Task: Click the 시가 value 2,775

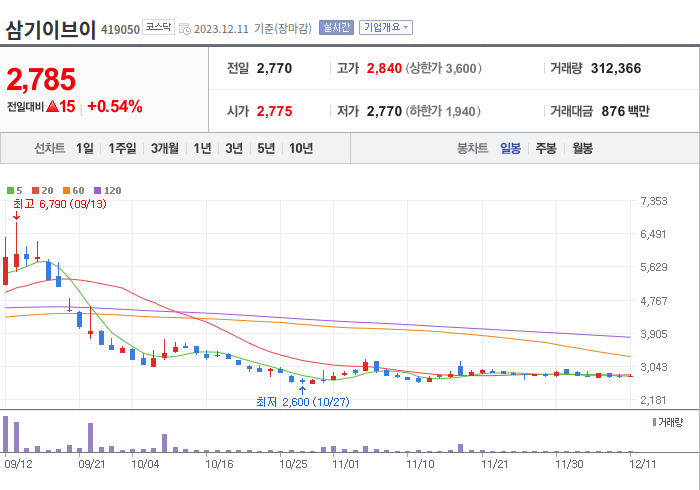Action: (274, 111)
